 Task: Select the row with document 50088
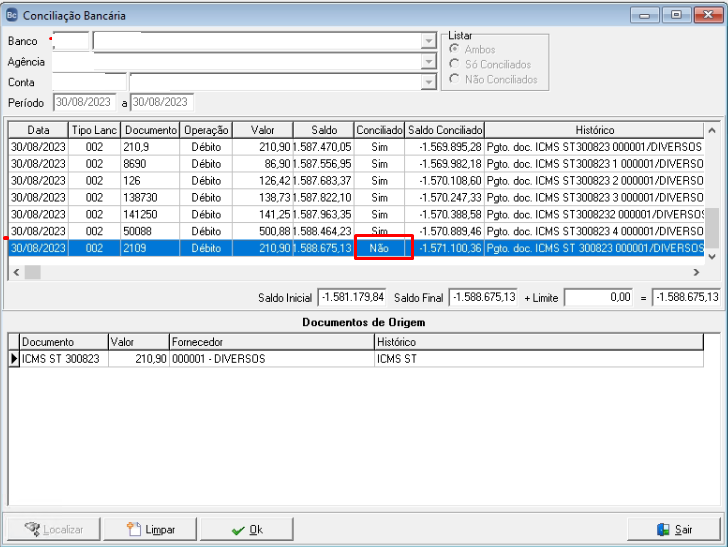point(356,231)
